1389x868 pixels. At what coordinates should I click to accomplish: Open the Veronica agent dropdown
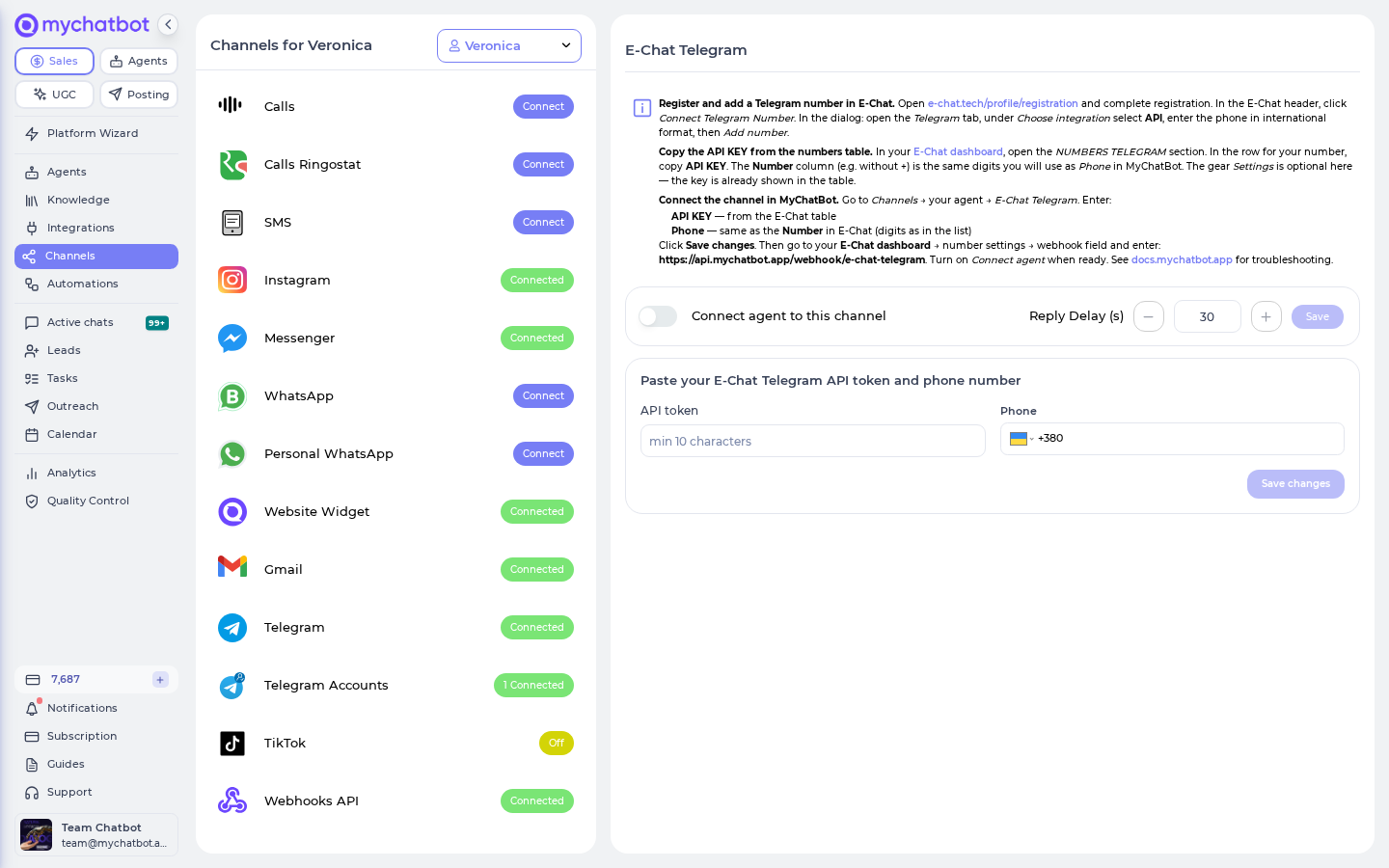pos(509,45)
